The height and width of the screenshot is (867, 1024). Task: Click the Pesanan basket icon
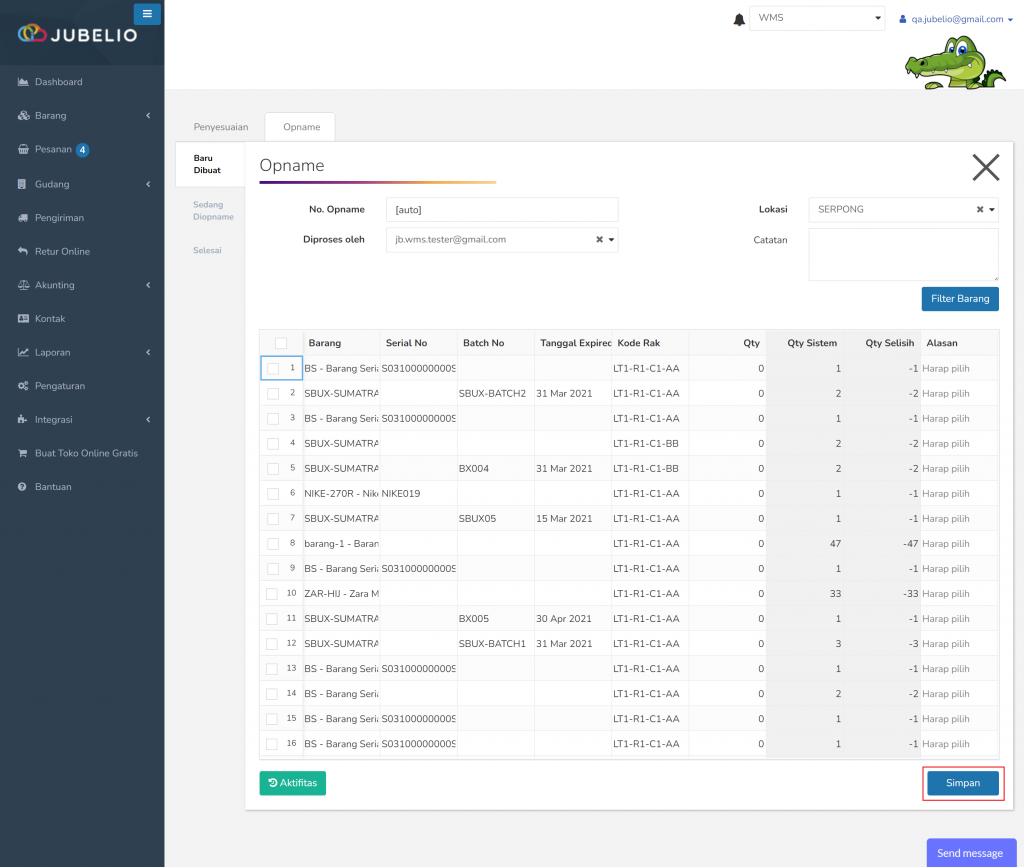click(x=23, y=150)
